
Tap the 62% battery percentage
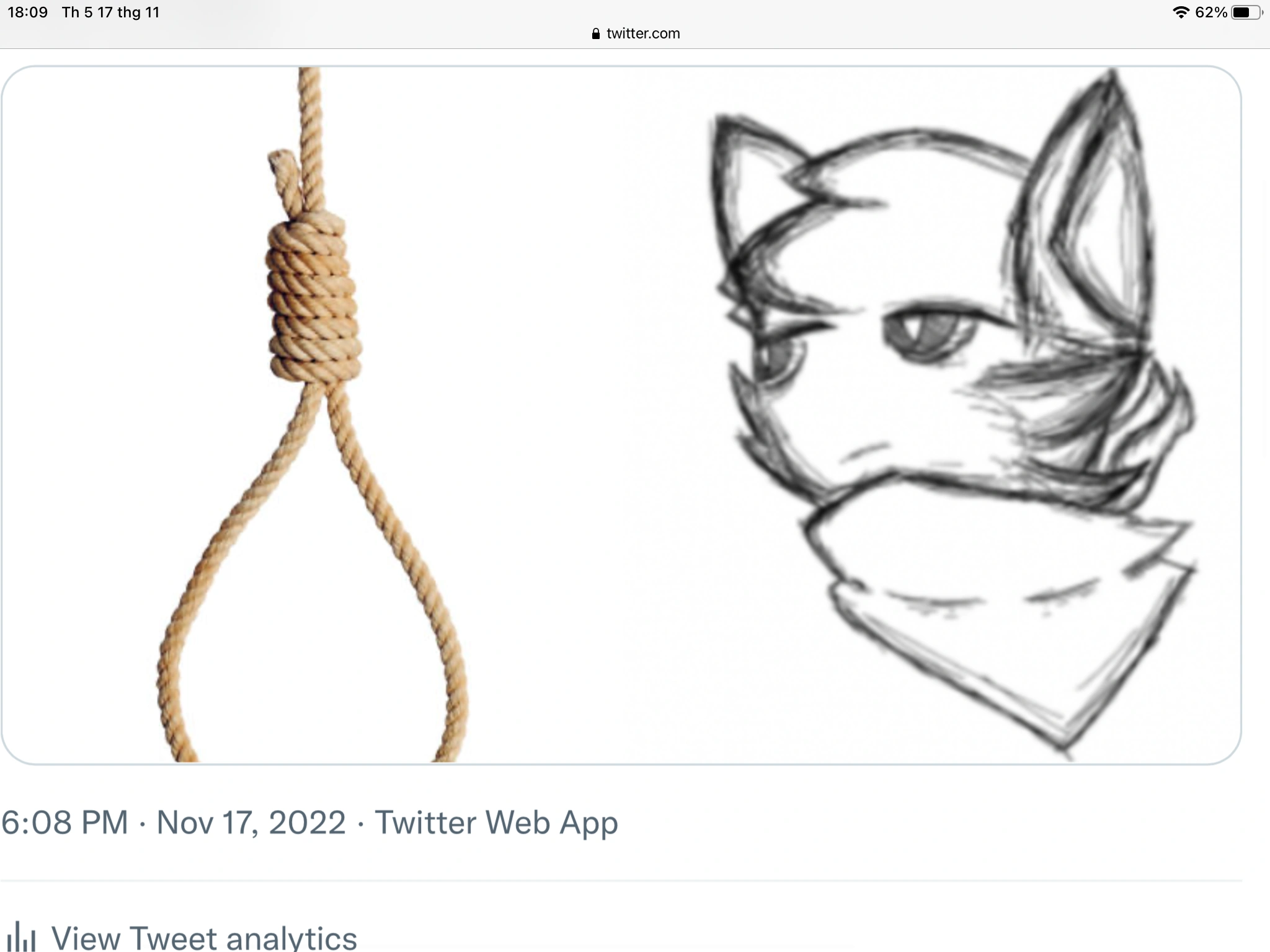point(1211,12)
